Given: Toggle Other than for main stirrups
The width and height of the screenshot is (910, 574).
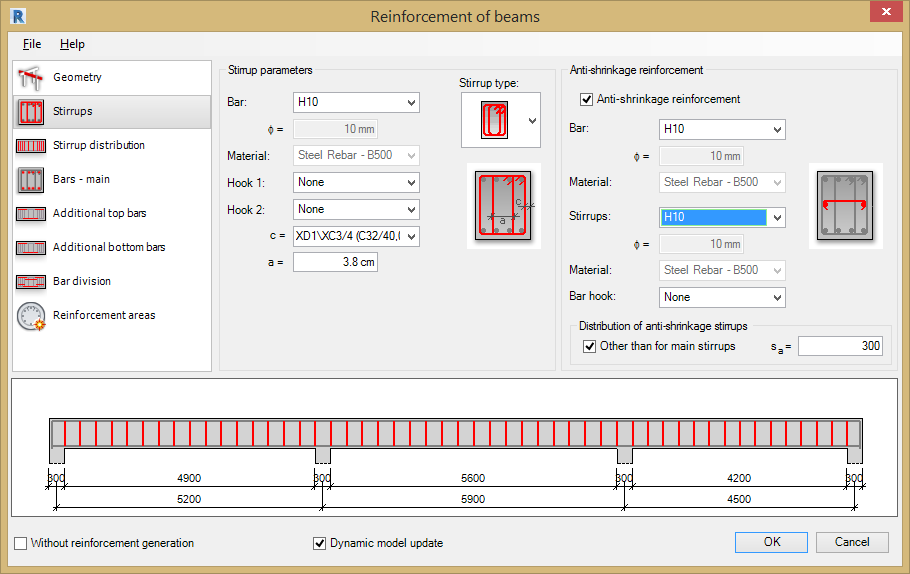Looking at the screenshot, I should (590, 346).
